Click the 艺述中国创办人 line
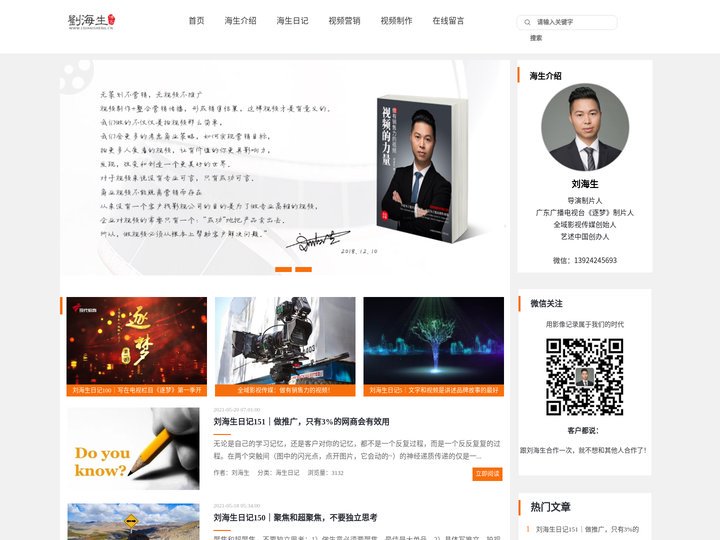The height and width of the screenshot is (540, 720). coord(585,236)
